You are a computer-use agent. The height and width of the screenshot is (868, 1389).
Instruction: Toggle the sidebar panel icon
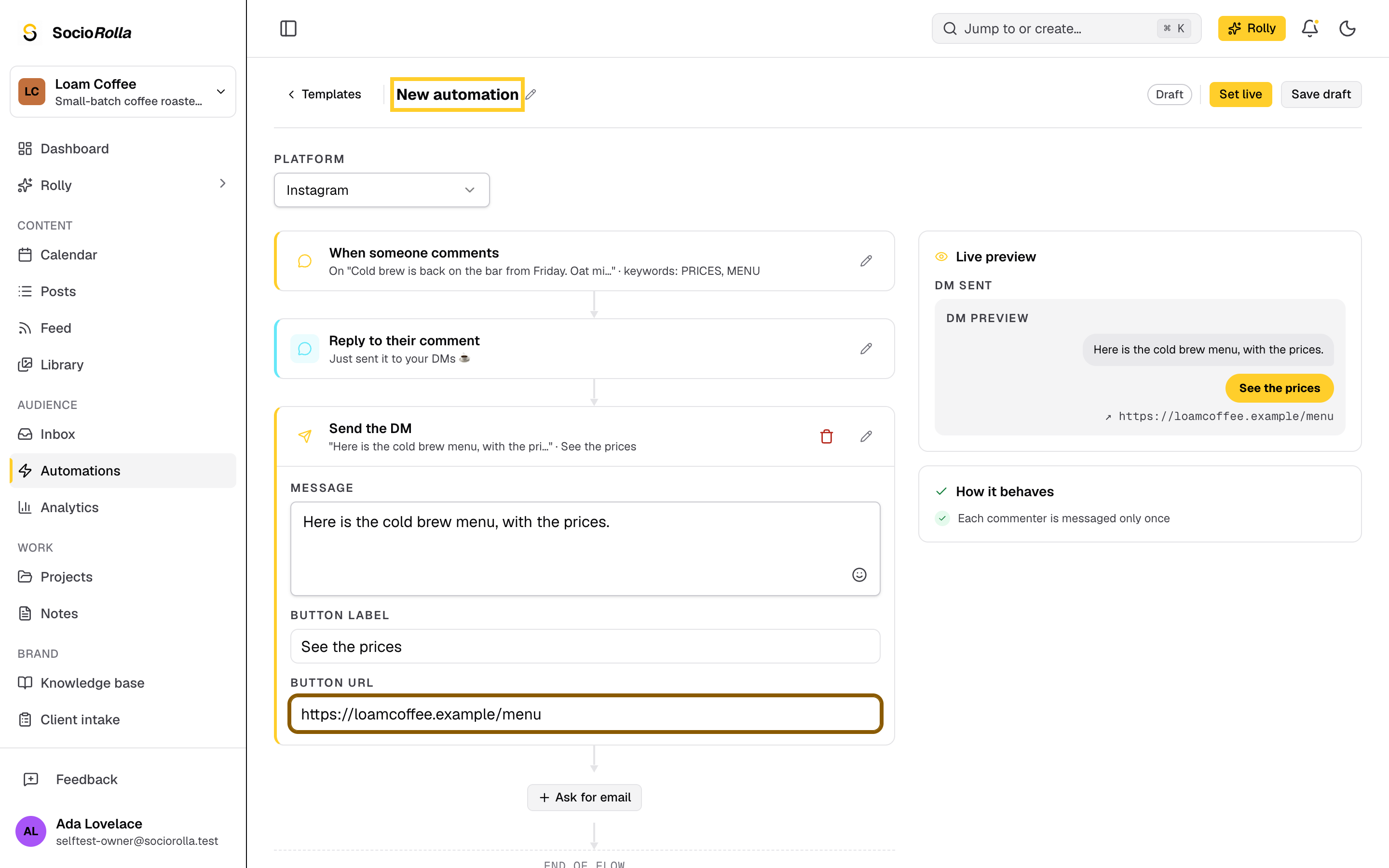[x=288, y=28]
